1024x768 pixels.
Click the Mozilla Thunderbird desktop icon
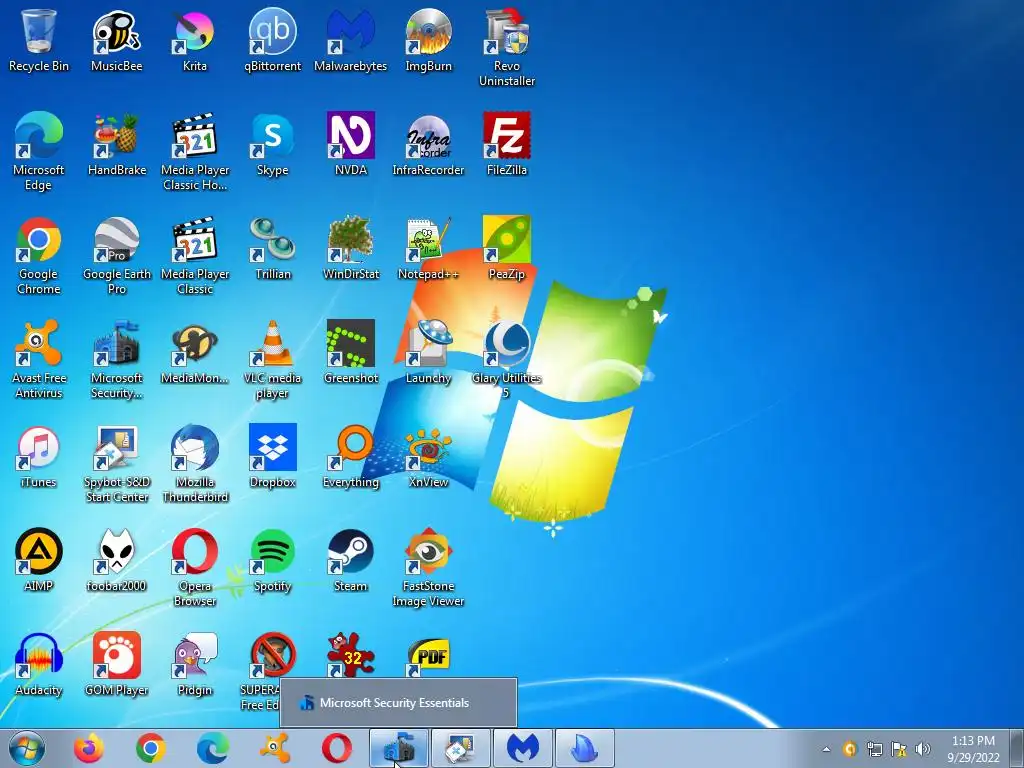pyautogui.click(x=195, y=464)
